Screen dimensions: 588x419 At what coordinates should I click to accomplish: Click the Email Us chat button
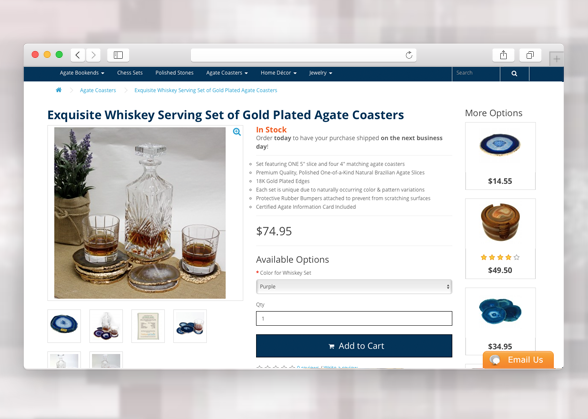pos(518,360)
